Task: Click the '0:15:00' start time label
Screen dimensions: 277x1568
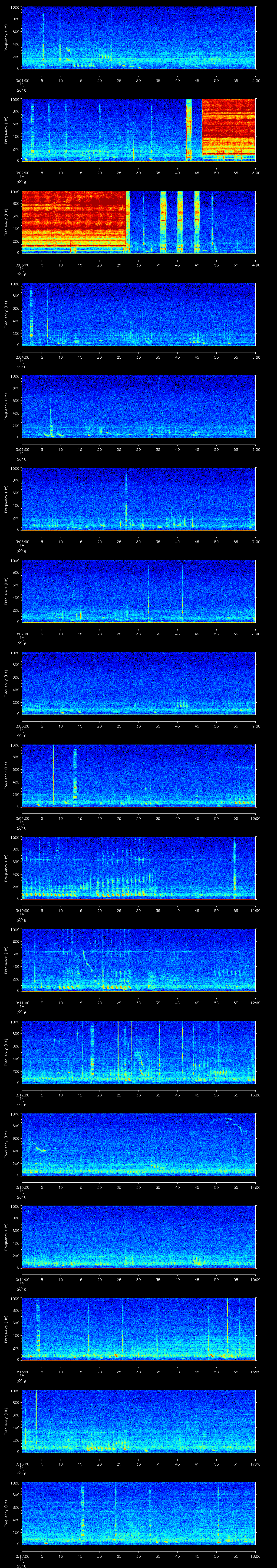Action: tap(22, 1371)
